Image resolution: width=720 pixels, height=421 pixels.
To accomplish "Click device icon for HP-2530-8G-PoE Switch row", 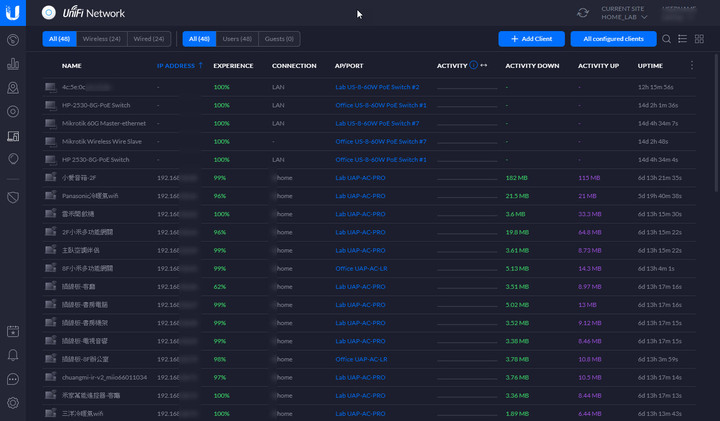I will [51, 105].
